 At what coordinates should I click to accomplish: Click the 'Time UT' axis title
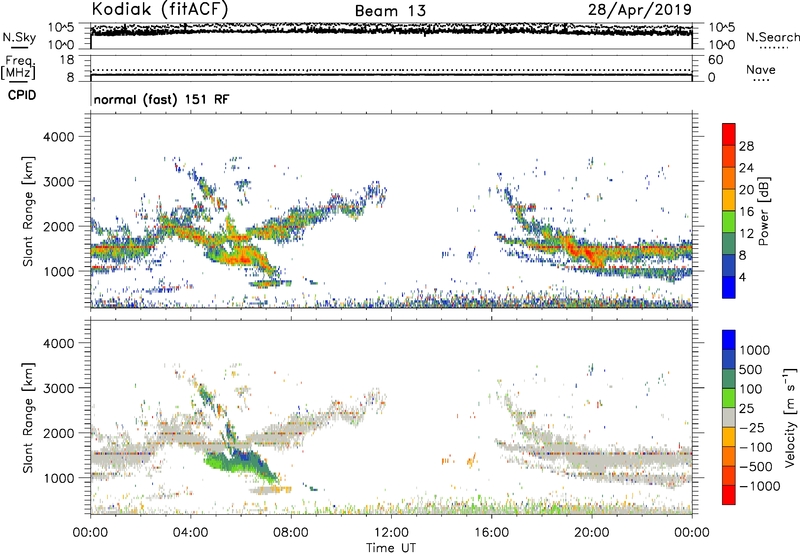391,548
